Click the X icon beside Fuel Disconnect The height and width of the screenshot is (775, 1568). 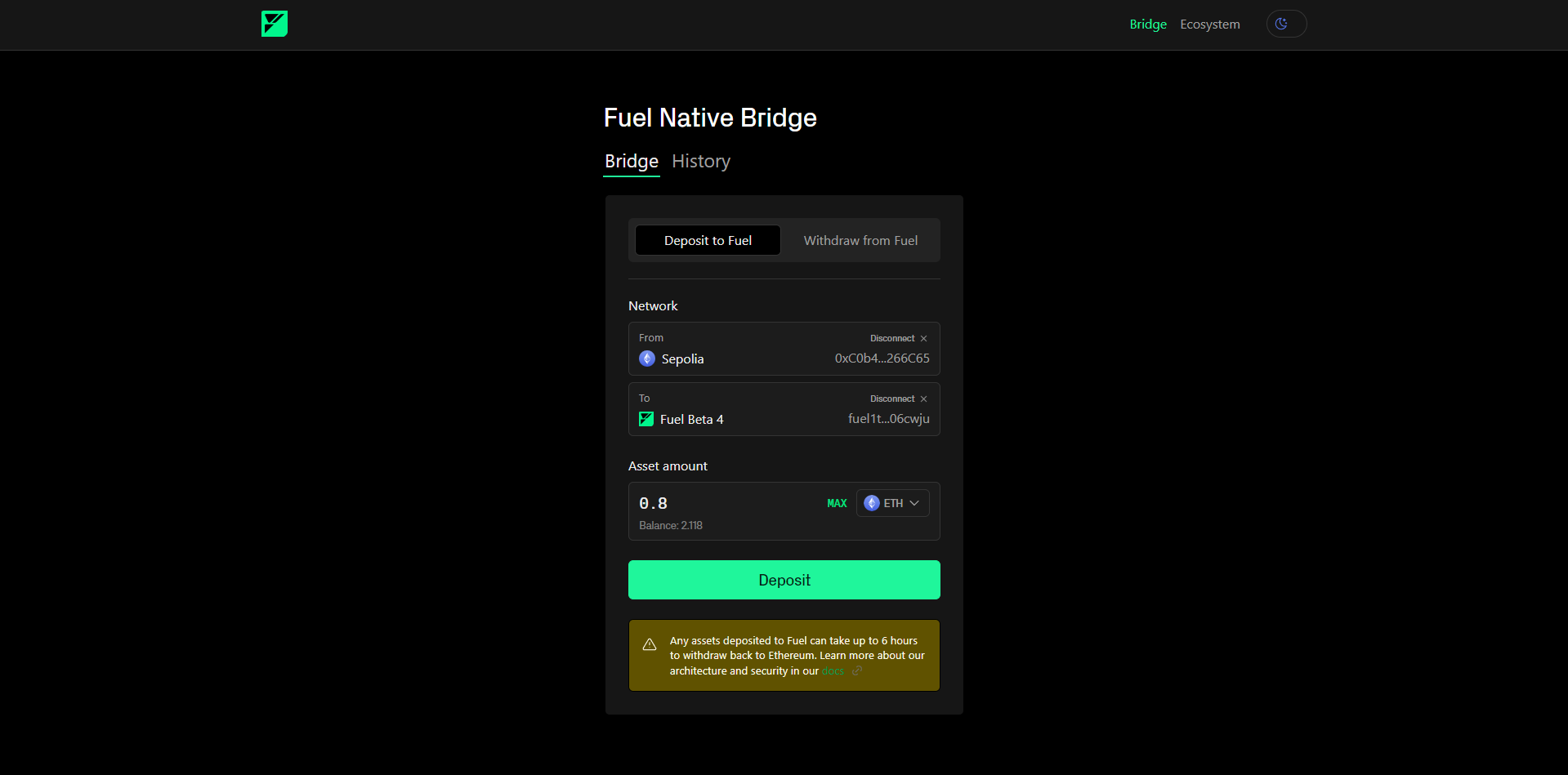tap(923, 399)
